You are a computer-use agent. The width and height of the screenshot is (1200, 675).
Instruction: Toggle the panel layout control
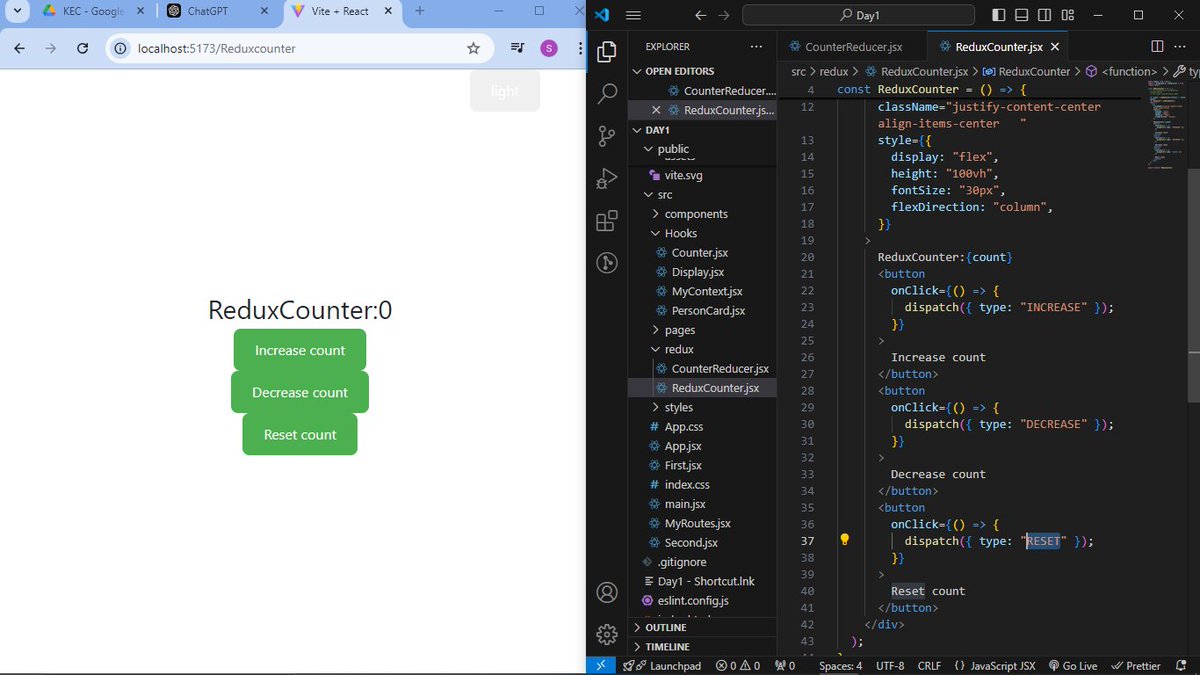coord(1020,15)
